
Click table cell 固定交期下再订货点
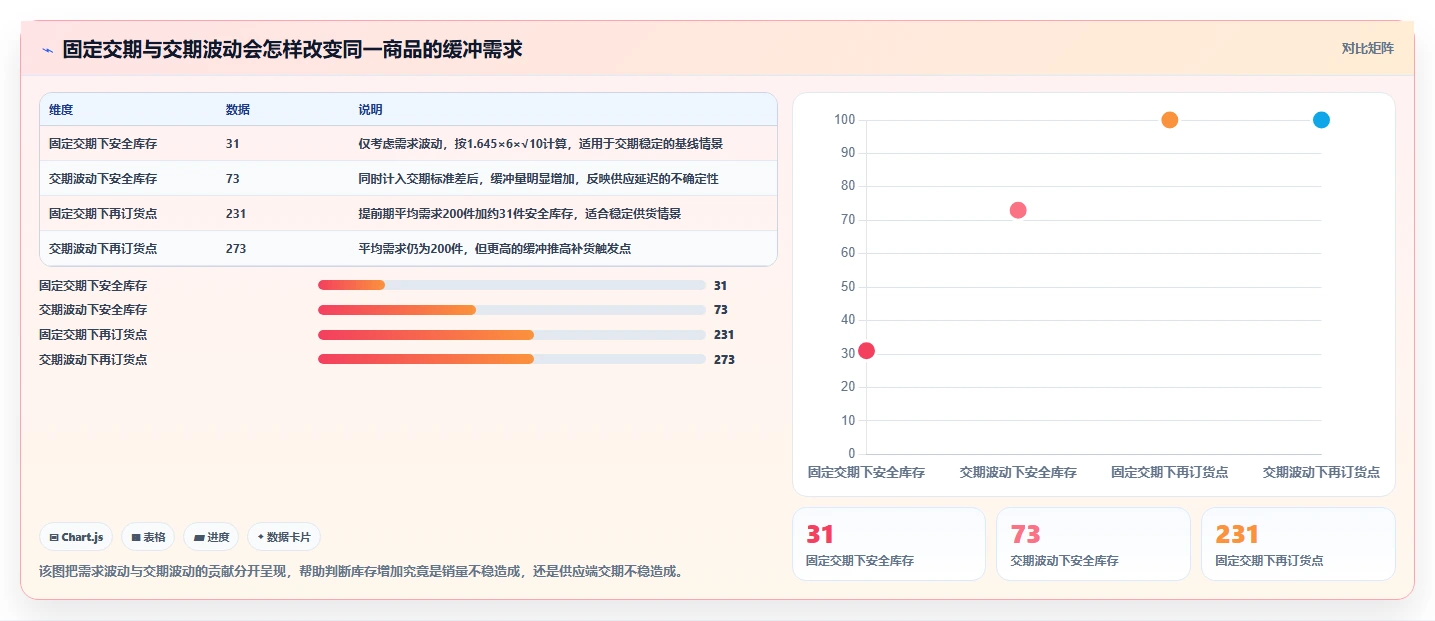tap(103, 214)
